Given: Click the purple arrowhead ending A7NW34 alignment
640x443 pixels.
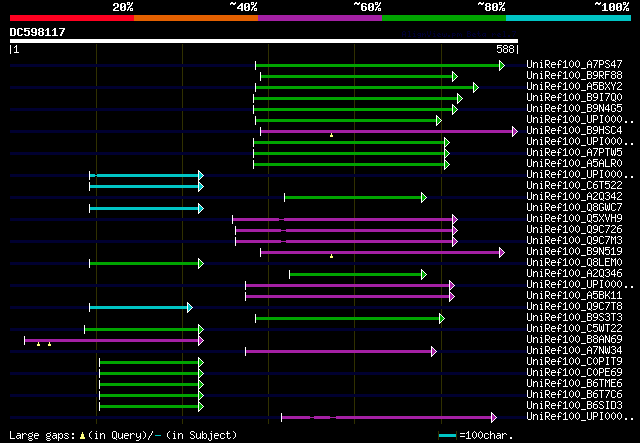Looking at the screenshot, I should [434, 352].
